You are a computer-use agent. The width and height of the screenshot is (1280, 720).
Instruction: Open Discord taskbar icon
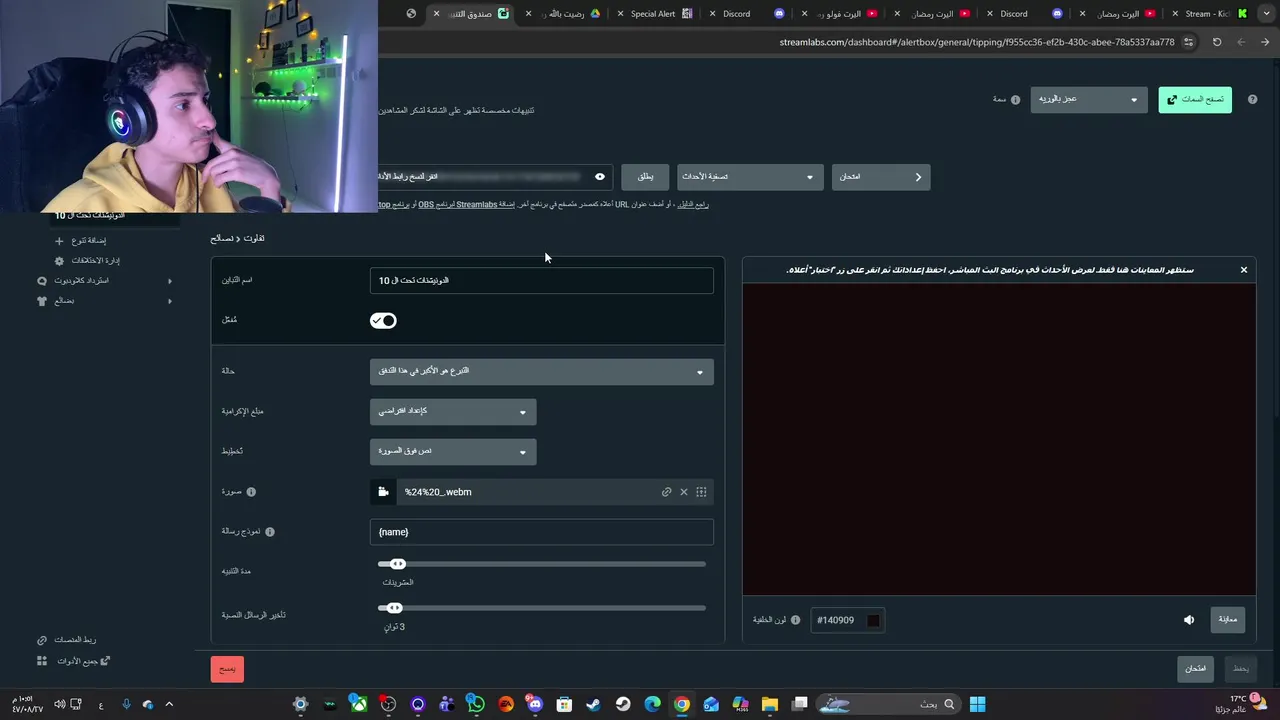coord(535,704)
